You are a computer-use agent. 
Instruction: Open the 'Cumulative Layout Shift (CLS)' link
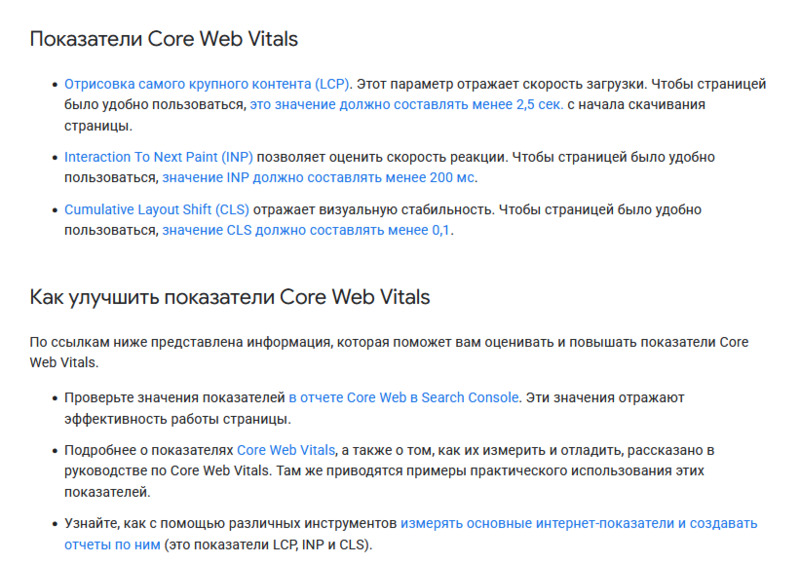point(157,210)
